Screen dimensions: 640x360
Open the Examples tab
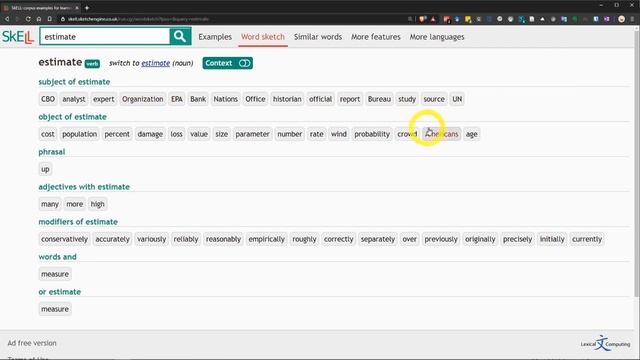click(x=215, y=37)
